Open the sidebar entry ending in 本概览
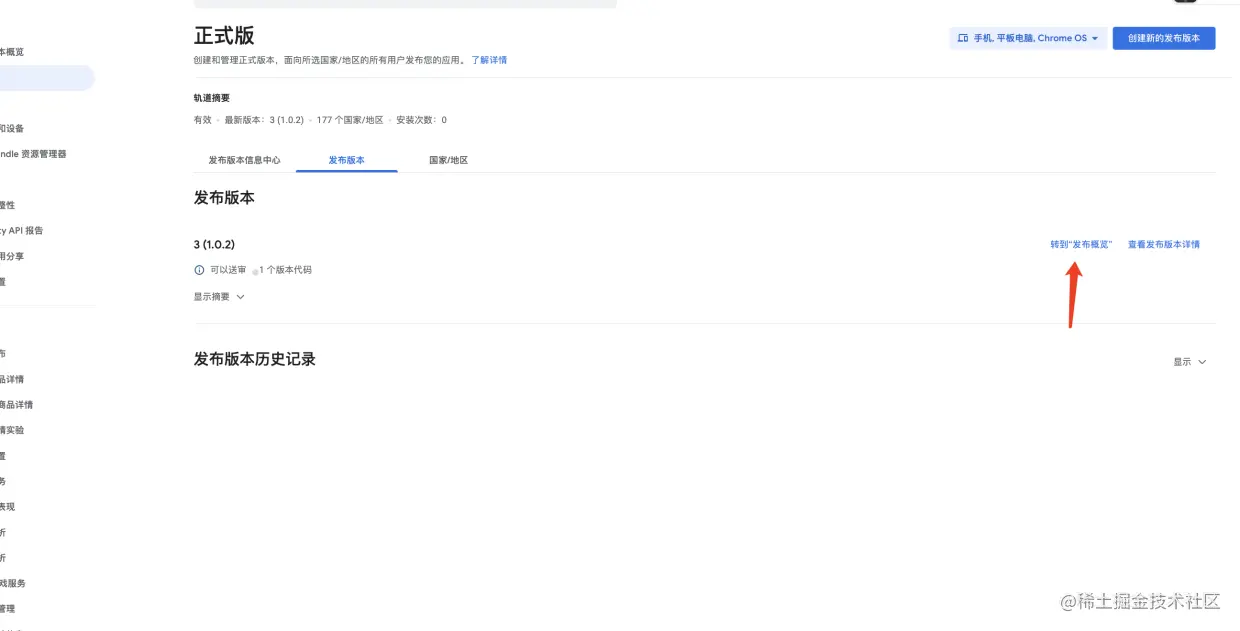This screenshot has width=1240, height=631. pyautogui.click(x=12, y=52)
